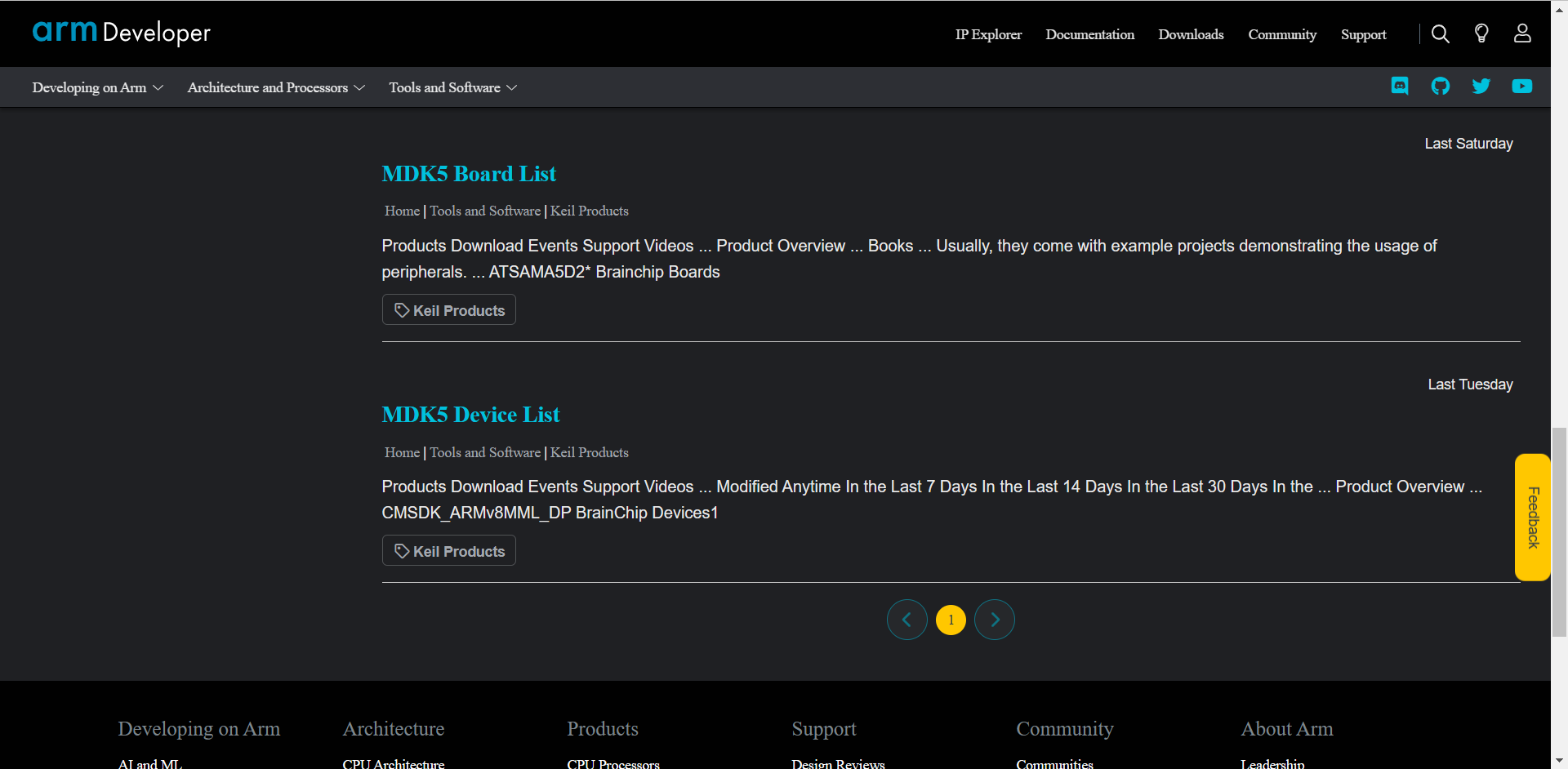Open MDK5 Board List result
The height and width of the screenshot is (769, 1568).
pos(469,174)
